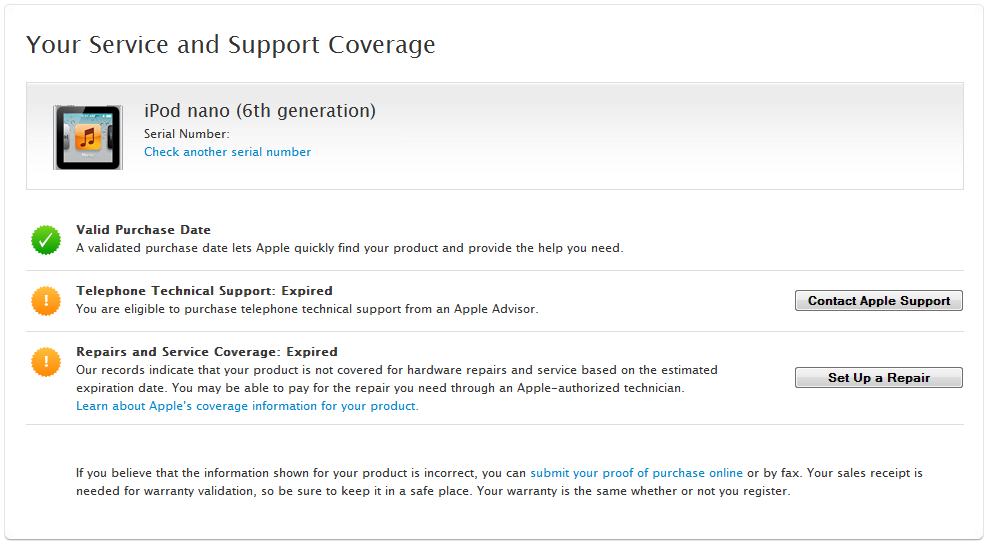Open Learn about Apple's coverage information link
Image resolution: width=988 pixels, height=543 pixels.
point(247,406)
